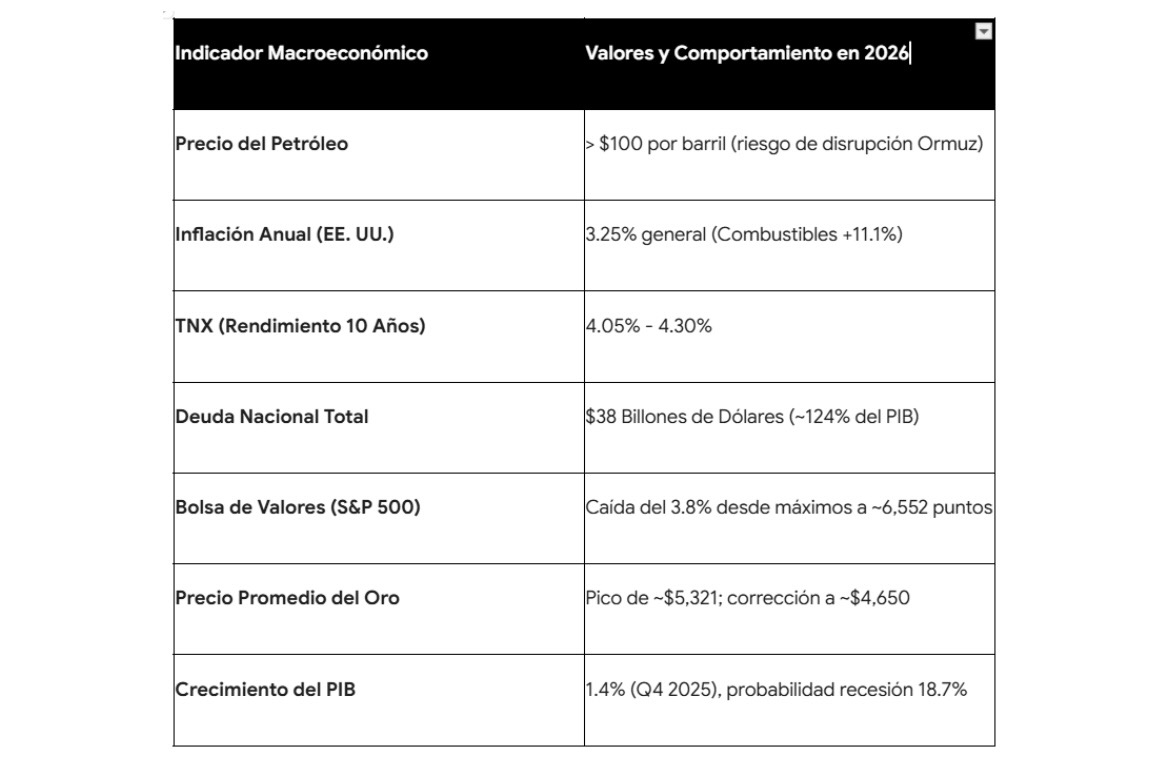Image resolution: width=1170 pixels, height=759 pixels.
Task: Click the text 'probabilidad recesión 18.7%'
Action: [x=846, y=689]
